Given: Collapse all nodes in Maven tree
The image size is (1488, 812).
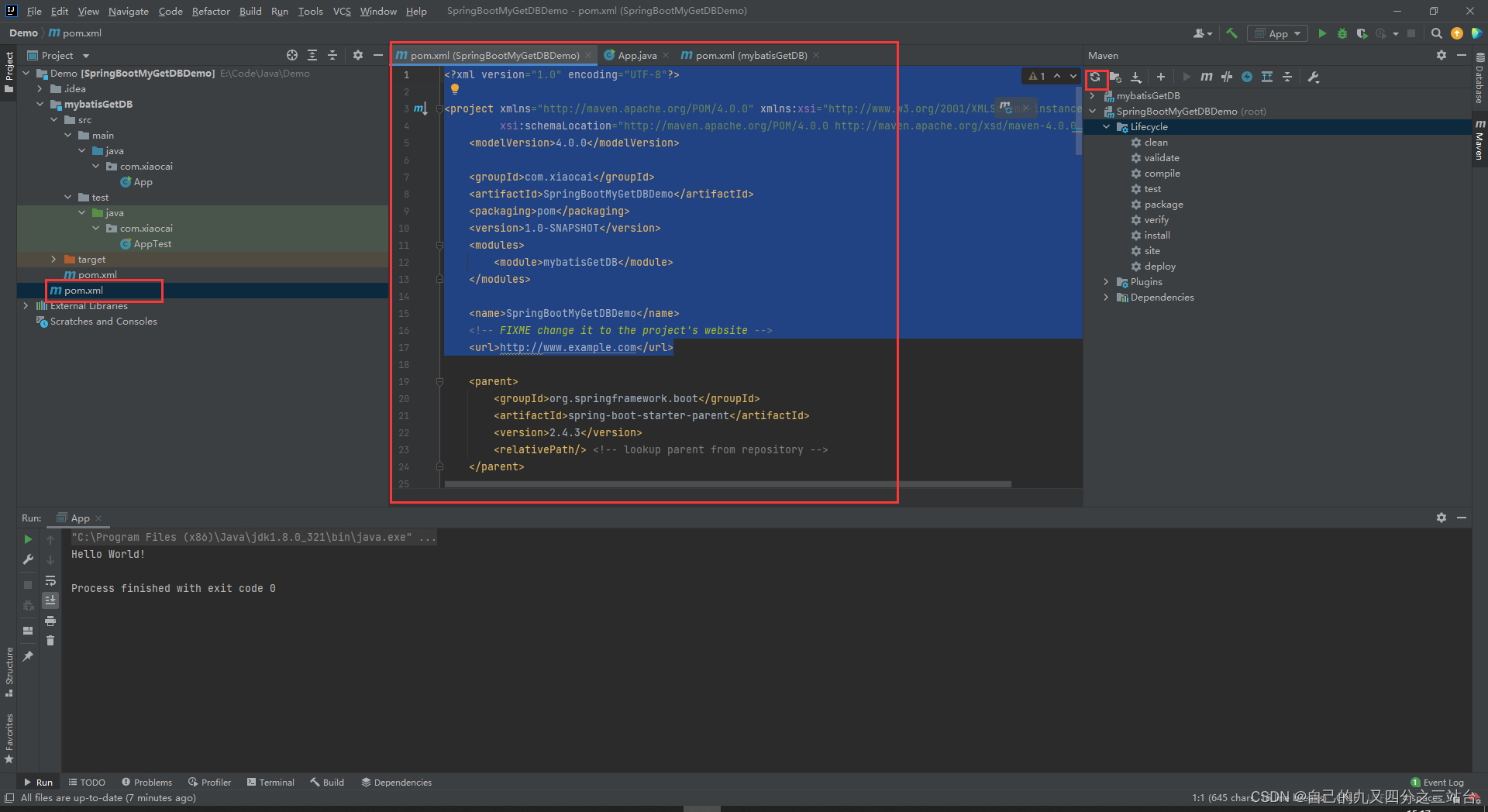Looking at the screenshot, I should click(1287, 77).
